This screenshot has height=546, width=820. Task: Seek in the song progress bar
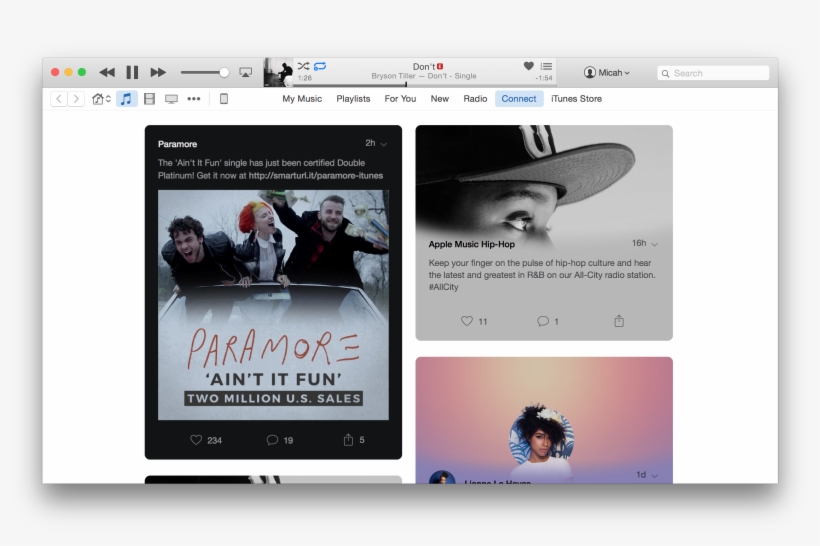(424, 85)
